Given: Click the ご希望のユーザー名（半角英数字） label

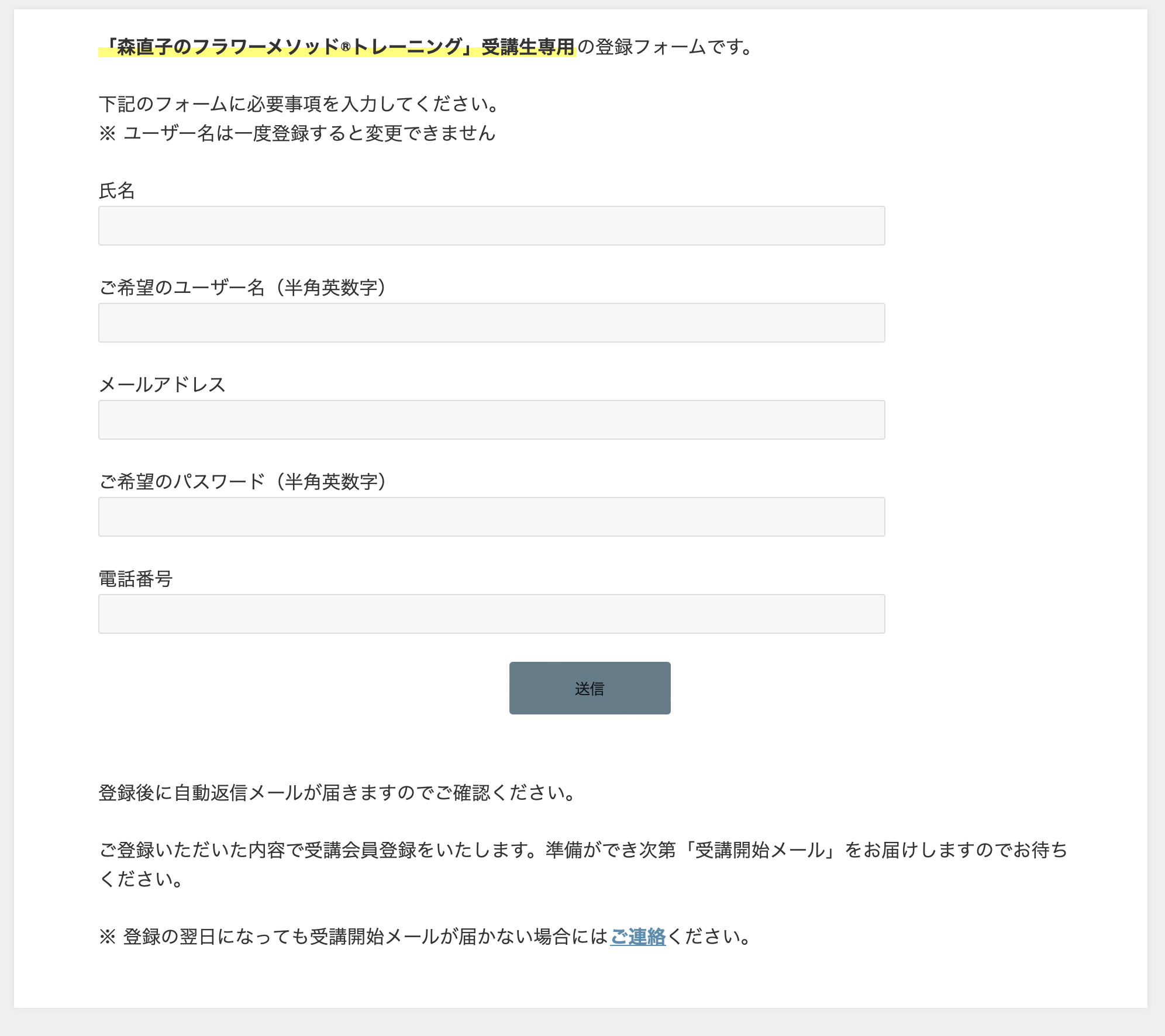Looking at the screenshot, I should 242,288.
